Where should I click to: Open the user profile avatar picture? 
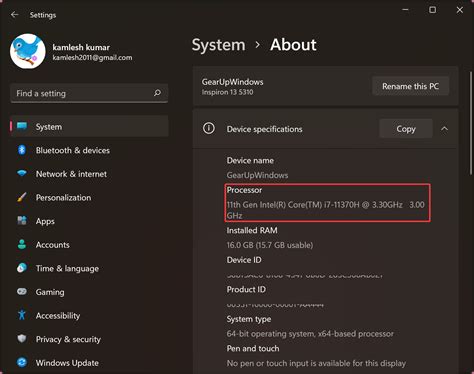[28, 51]
